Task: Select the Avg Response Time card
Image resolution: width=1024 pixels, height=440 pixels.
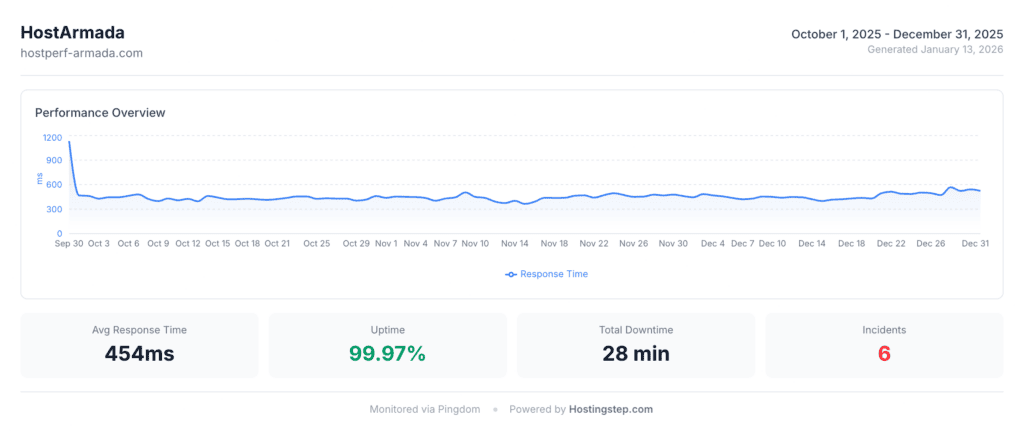Action: pos(139,345)
